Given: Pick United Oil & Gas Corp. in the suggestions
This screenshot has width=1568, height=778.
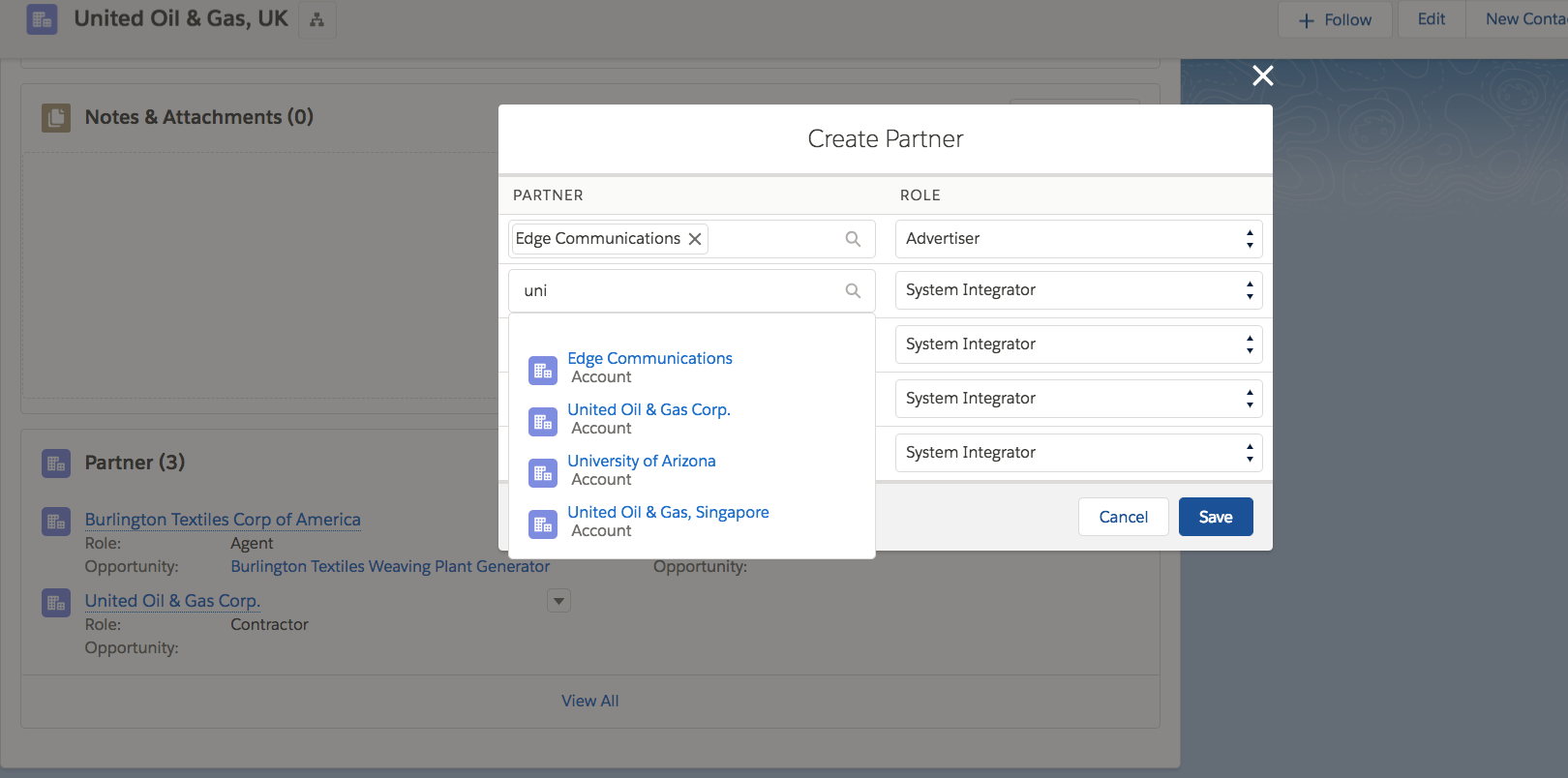Looking at the screenshot, I should click(648, 410).
